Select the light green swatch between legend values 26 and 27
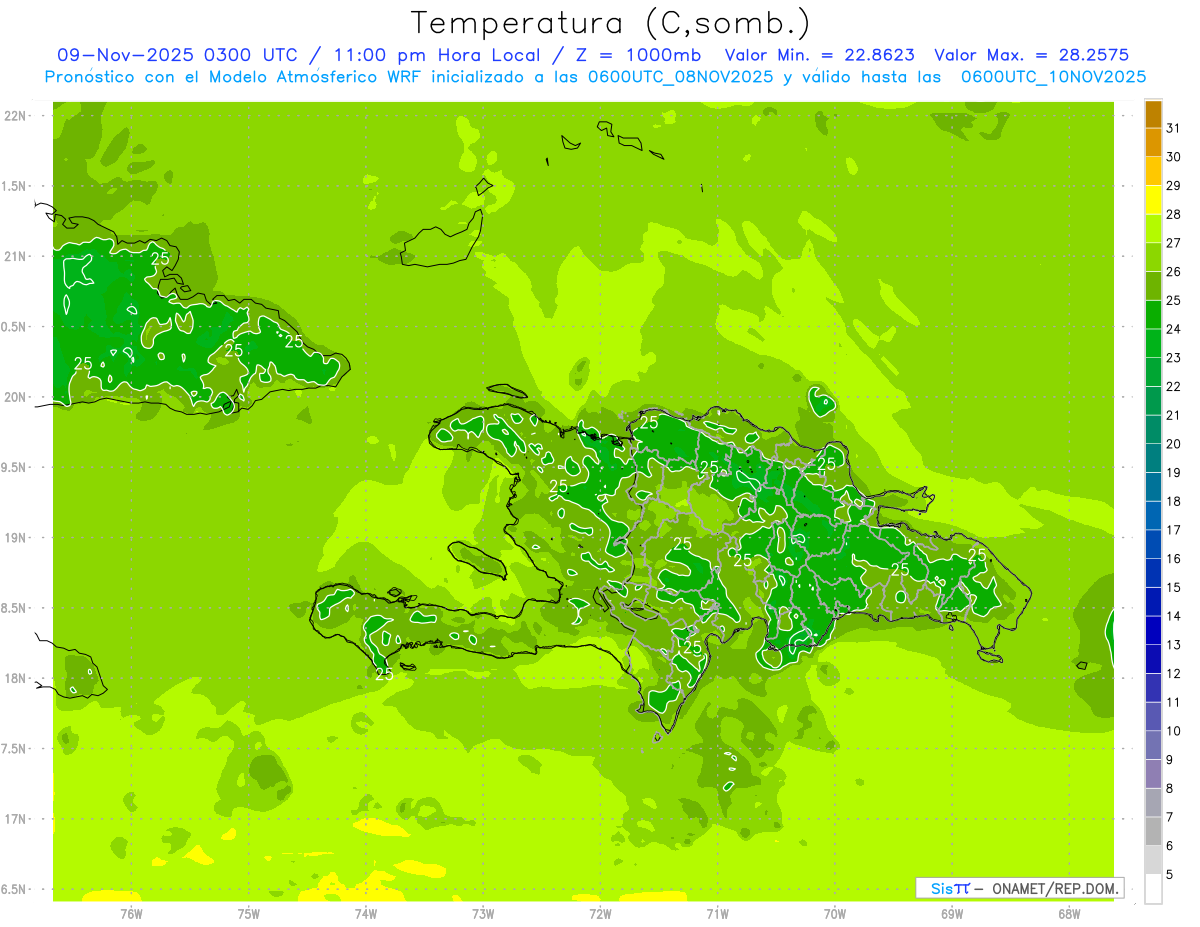The width and height of the screenshot is (1200, 927). pos(1153,257)
